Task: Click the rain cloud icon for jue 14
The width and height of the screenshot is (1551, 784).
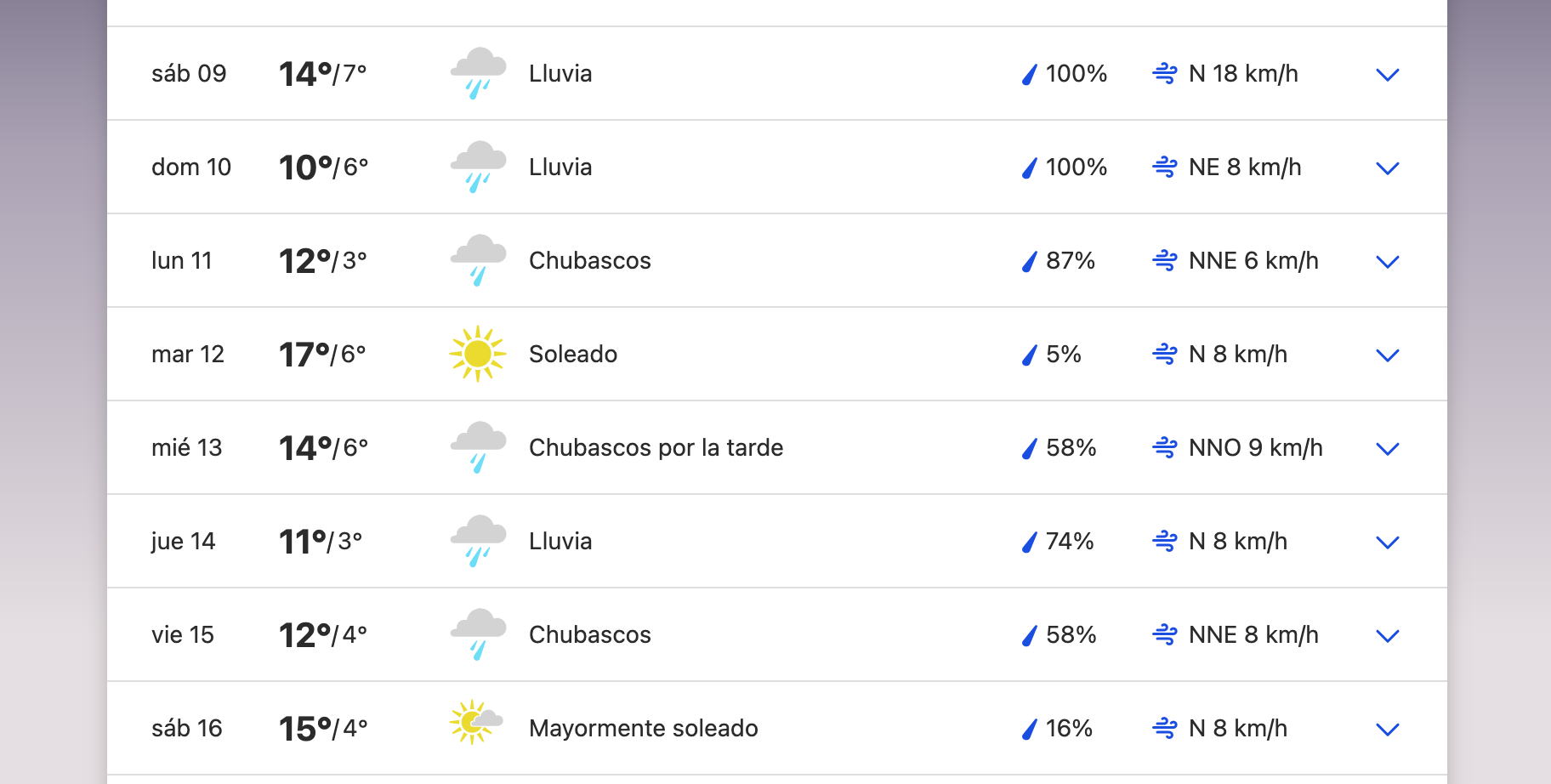Action: [x=478, y=541]
